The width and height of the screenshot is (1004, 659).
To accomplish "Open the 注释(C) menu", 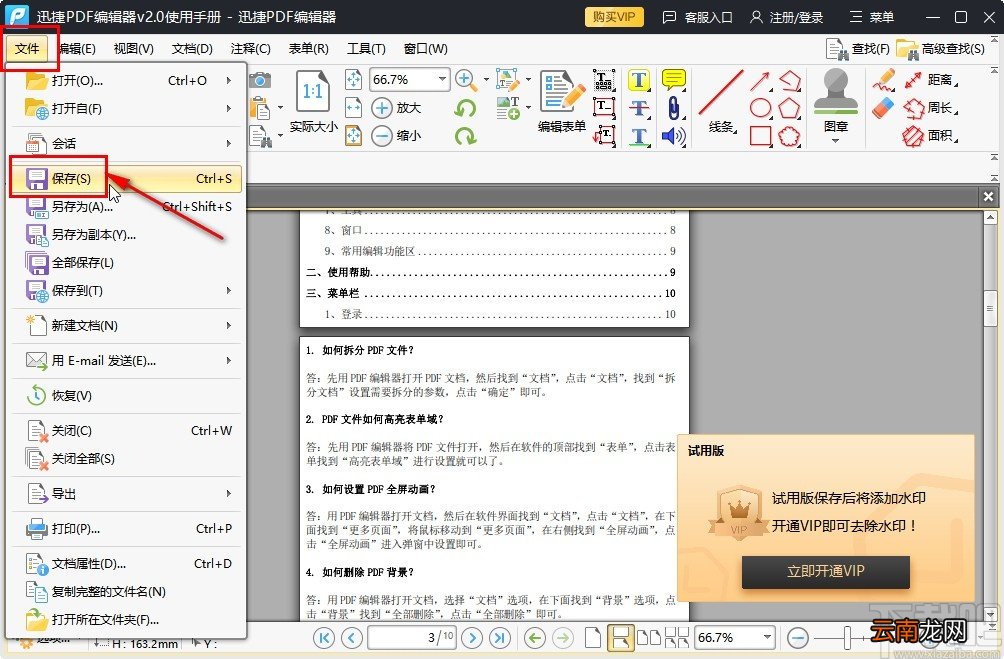I will [x=250, y=49].
